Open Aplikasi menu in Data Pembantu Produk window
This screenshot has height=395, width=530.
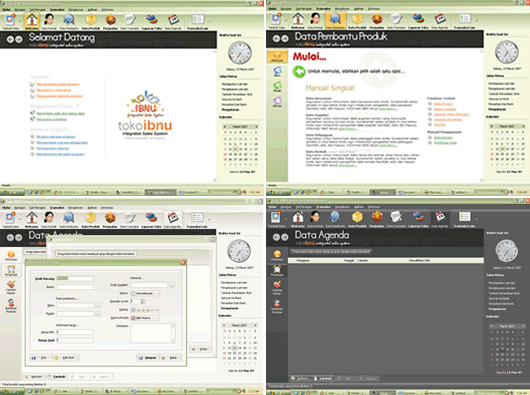(359, 9)
